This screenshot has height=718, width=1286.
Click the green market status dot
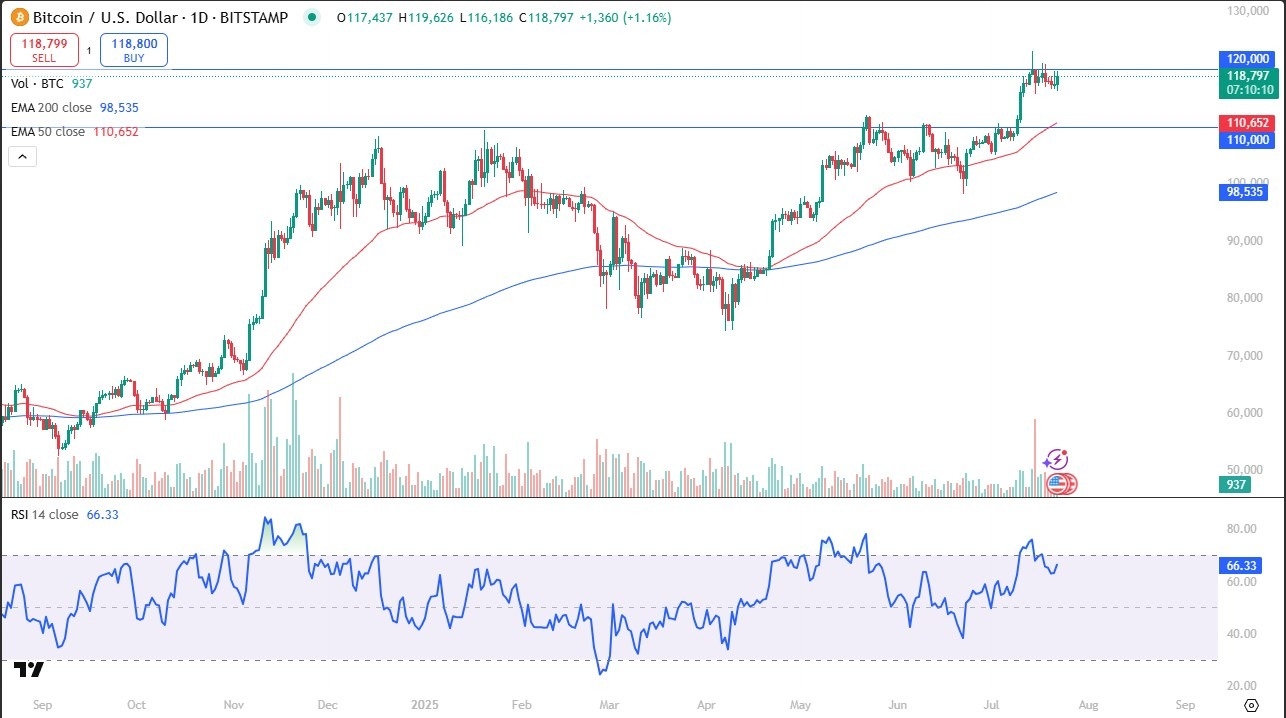(x=313, y=17)
